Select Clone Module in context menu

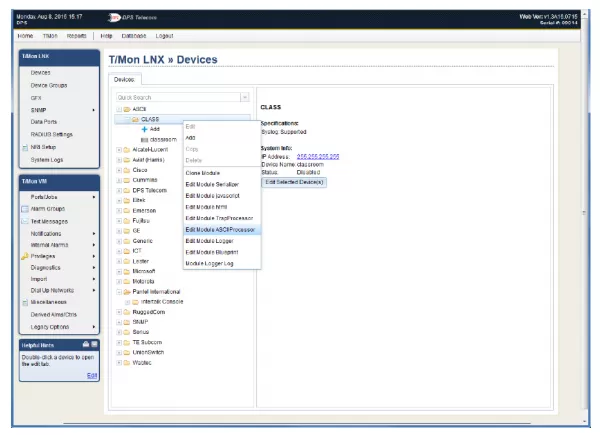[205, 173]
